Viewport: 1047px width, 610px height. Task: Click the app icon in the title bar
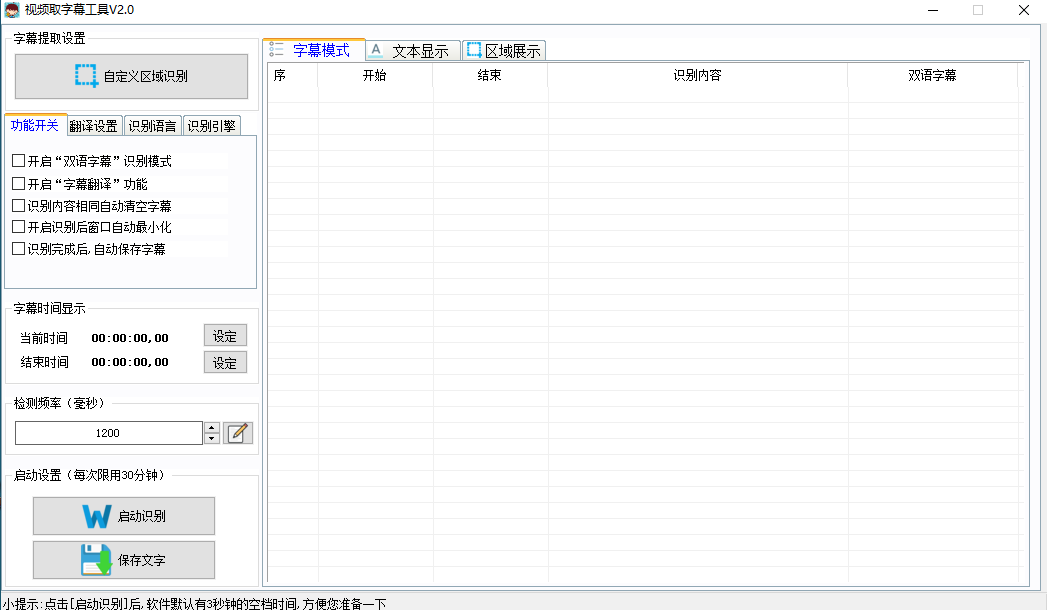point(12,10)
